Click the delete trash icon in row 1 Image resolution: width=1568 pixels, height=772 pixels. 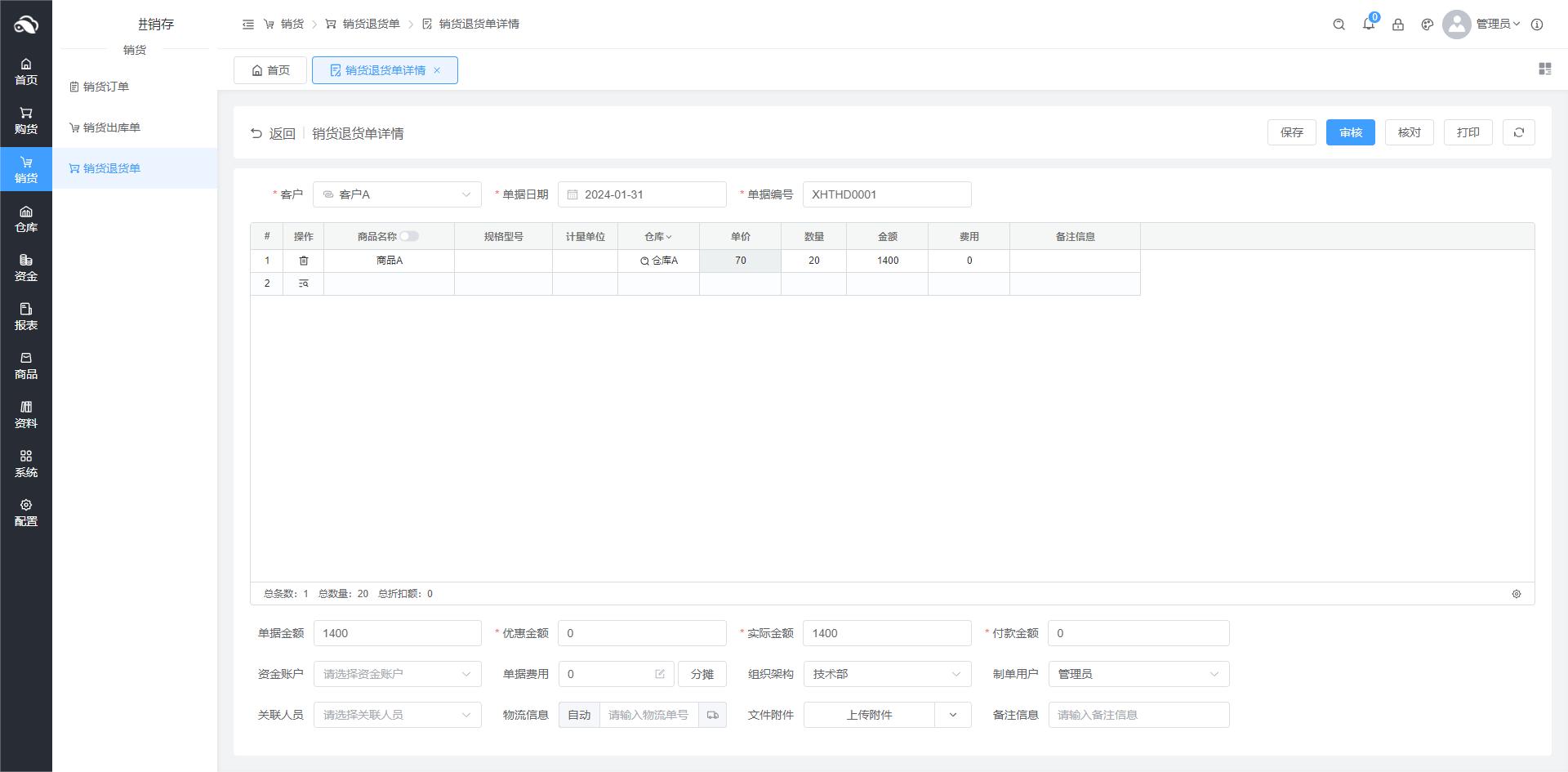pyautogui.click(x=303, y=261)
